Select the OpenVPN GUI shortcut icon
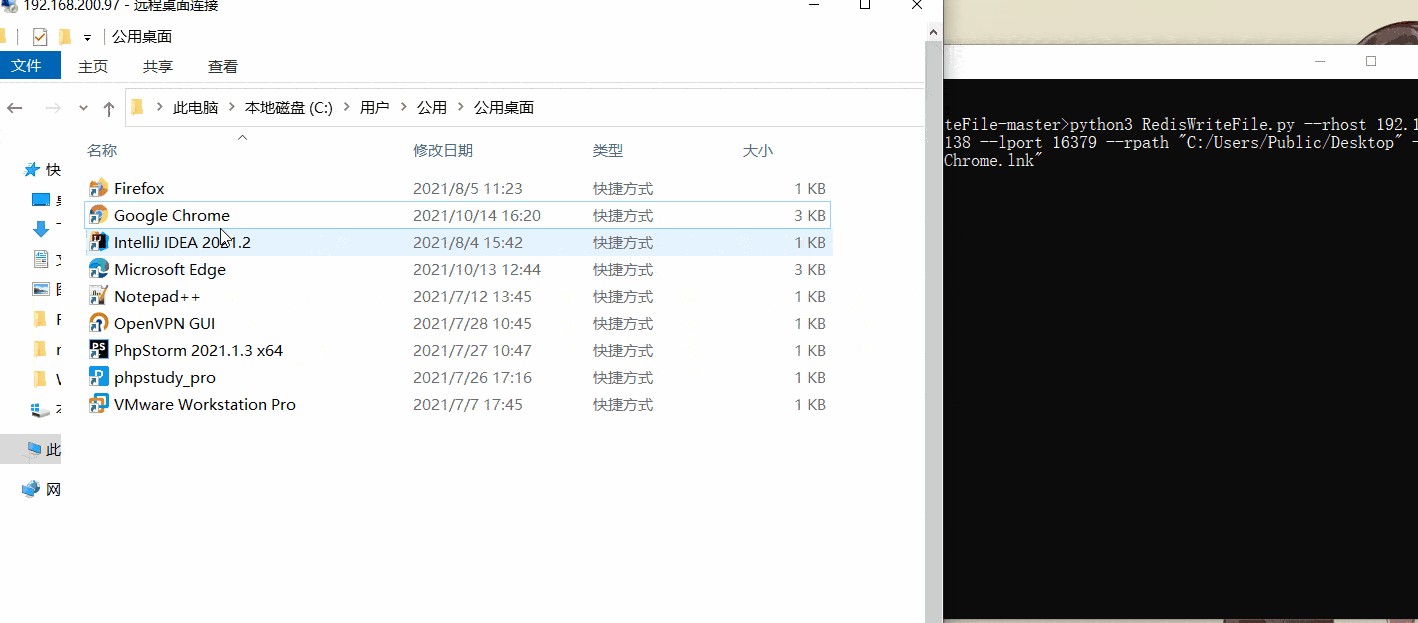This screenshot has width=1418, height=623. [98, 323]
